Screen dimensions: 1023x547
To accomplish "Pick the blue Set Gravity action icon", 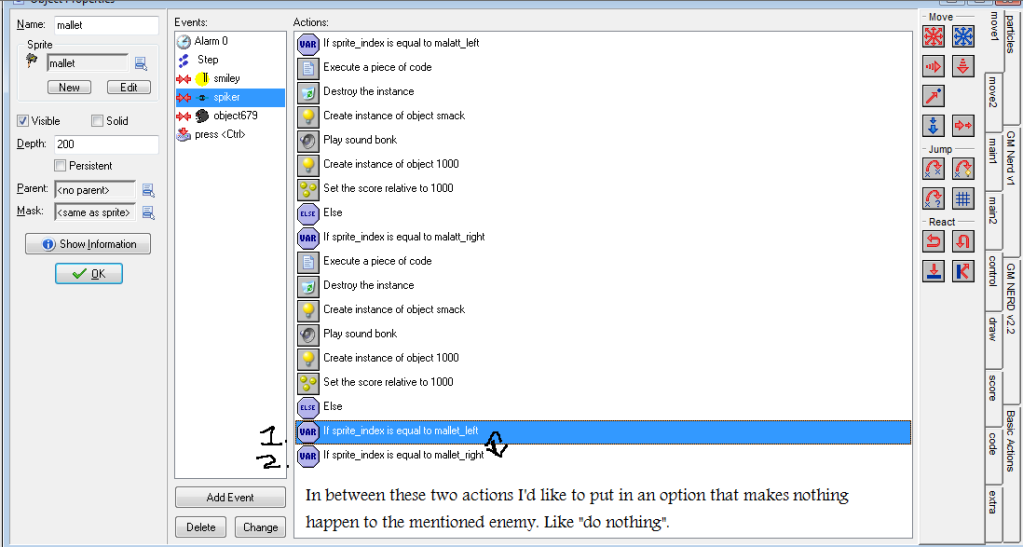I will pyautogui.click(x=934, y=125).
